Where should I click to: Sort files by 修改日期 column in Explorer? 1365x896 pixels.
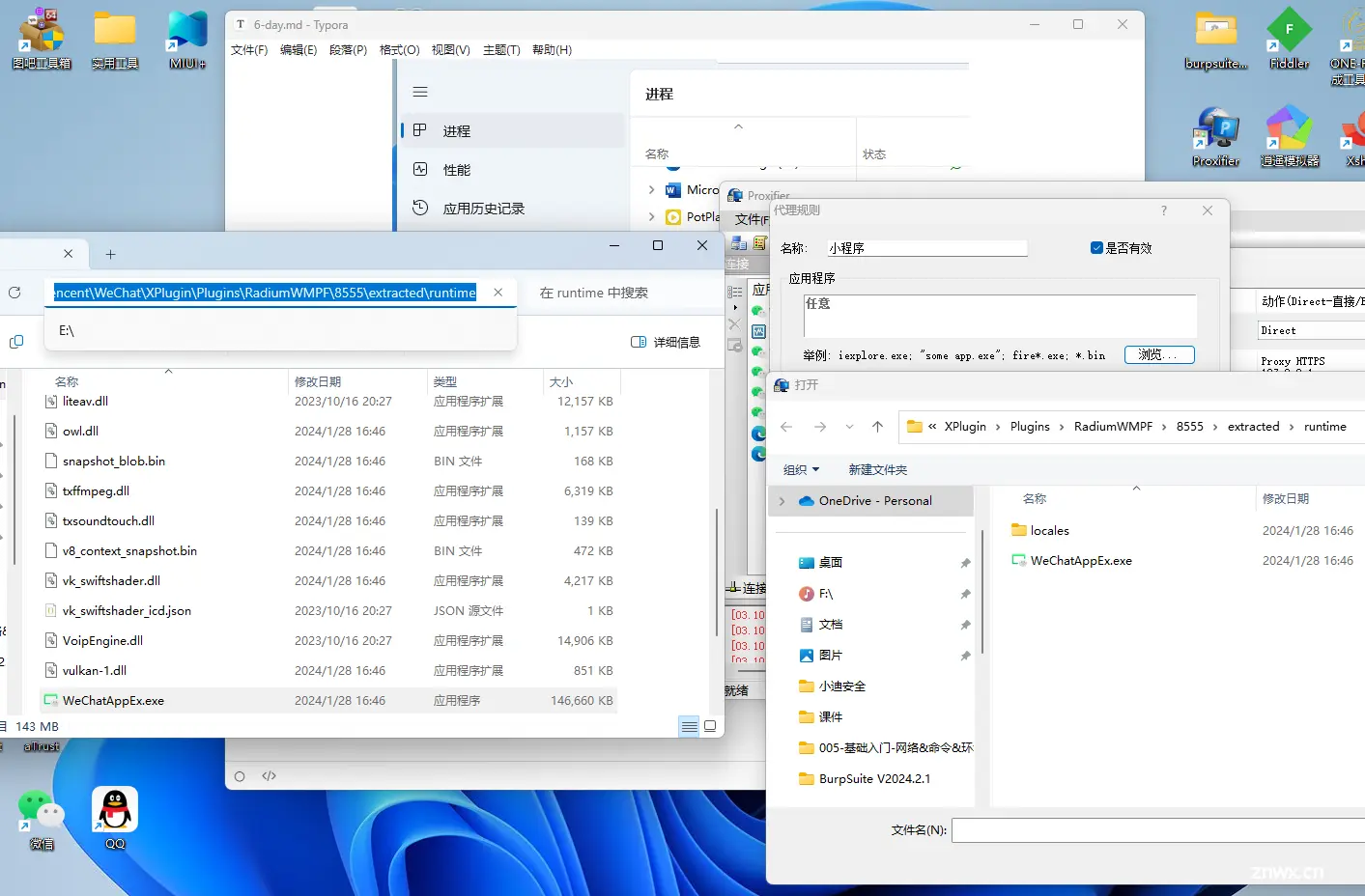coord(318,382)
